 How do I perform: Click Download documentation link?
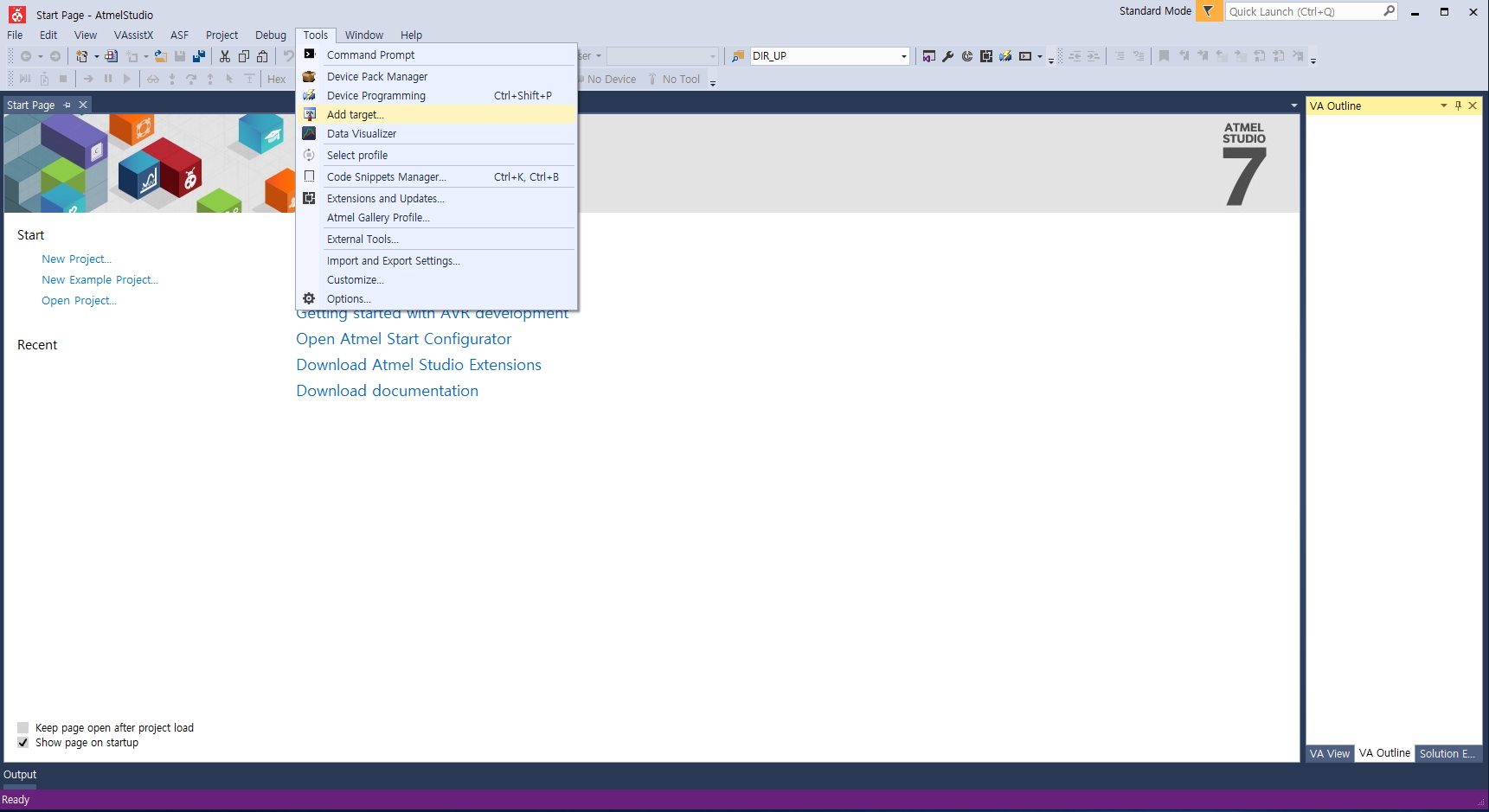(387, 391)
